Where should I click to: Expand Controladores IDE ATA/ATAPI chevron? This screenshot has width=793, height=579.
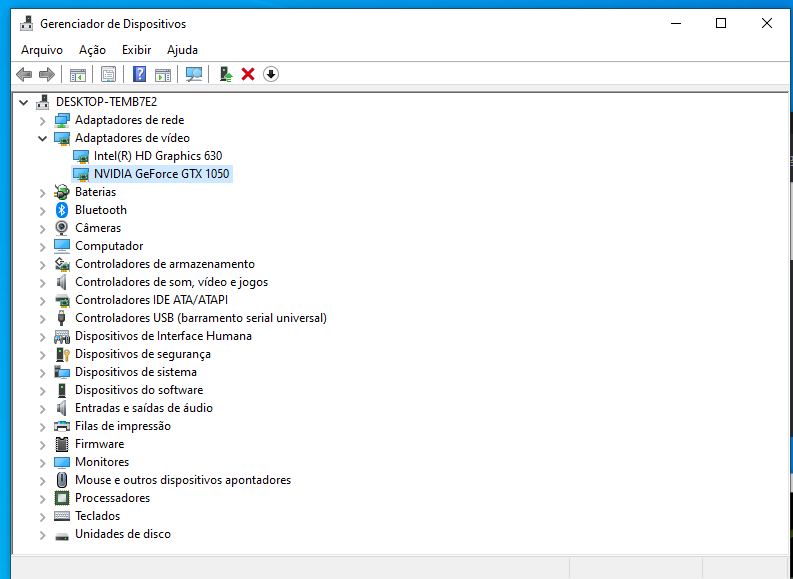pos(42,300)
